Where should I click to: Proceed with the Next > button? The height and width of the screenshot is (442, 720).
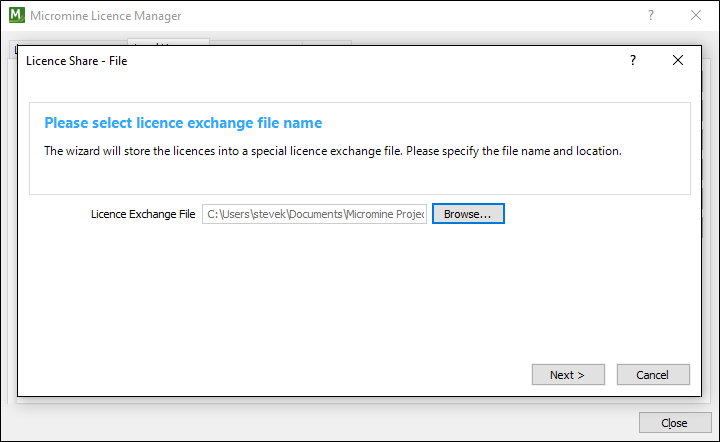click(568, 375)
